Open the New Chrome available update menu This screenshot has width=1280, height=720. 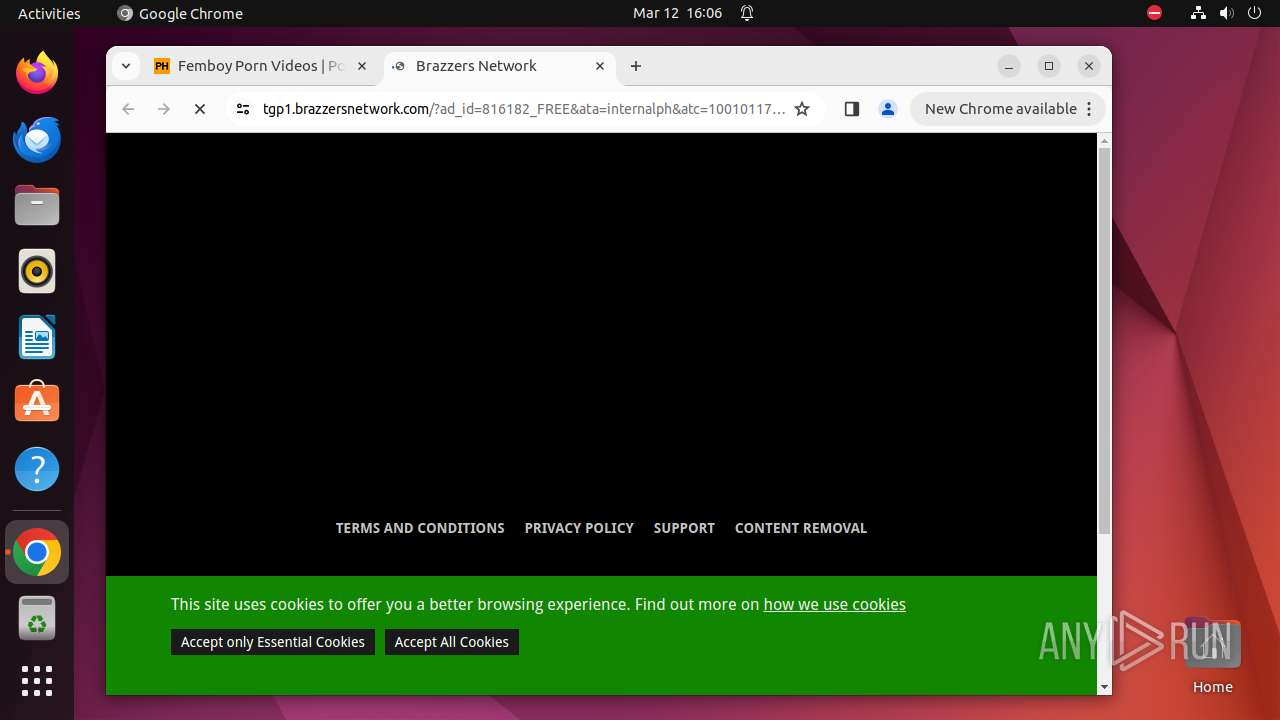tap(1008, 109)
